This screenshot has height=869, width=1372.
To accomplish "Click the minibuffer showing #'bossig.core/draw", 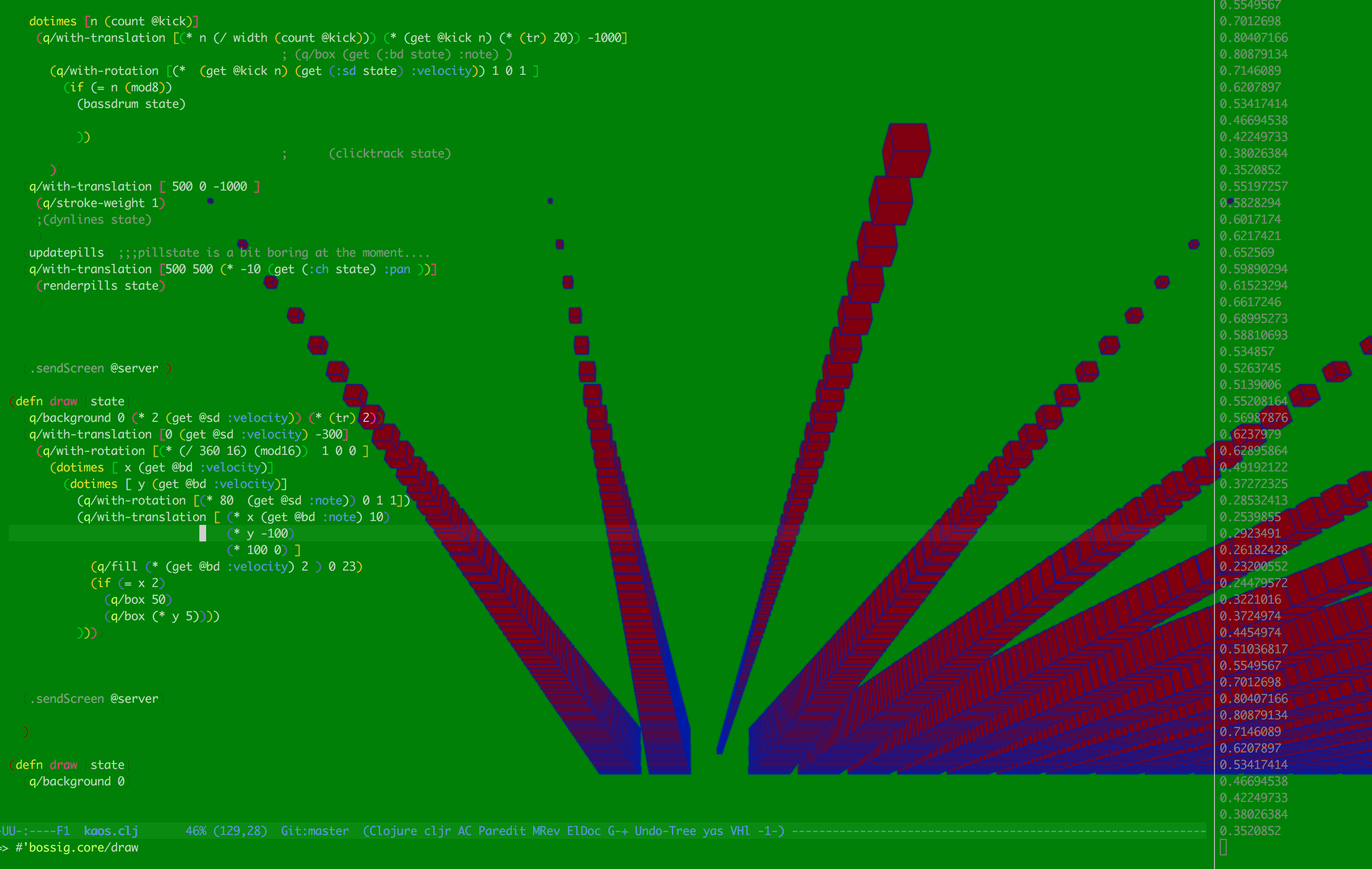I will [77, 847].
